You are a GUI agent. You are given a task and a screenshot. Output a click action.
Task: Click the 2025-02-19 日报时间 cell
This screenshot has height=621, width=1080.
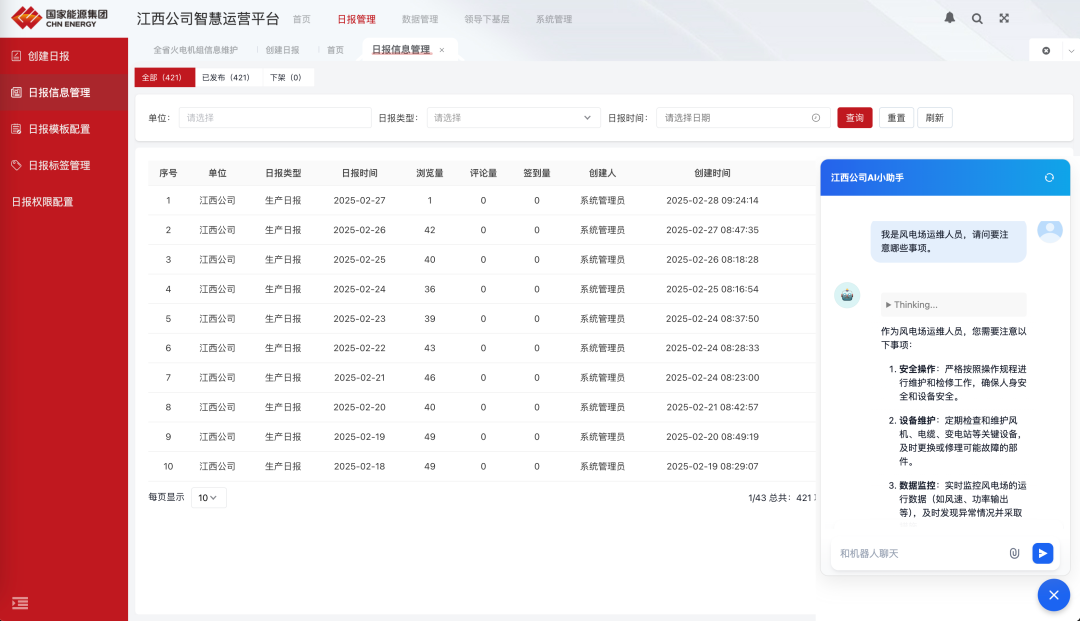(x=360, y=437)
